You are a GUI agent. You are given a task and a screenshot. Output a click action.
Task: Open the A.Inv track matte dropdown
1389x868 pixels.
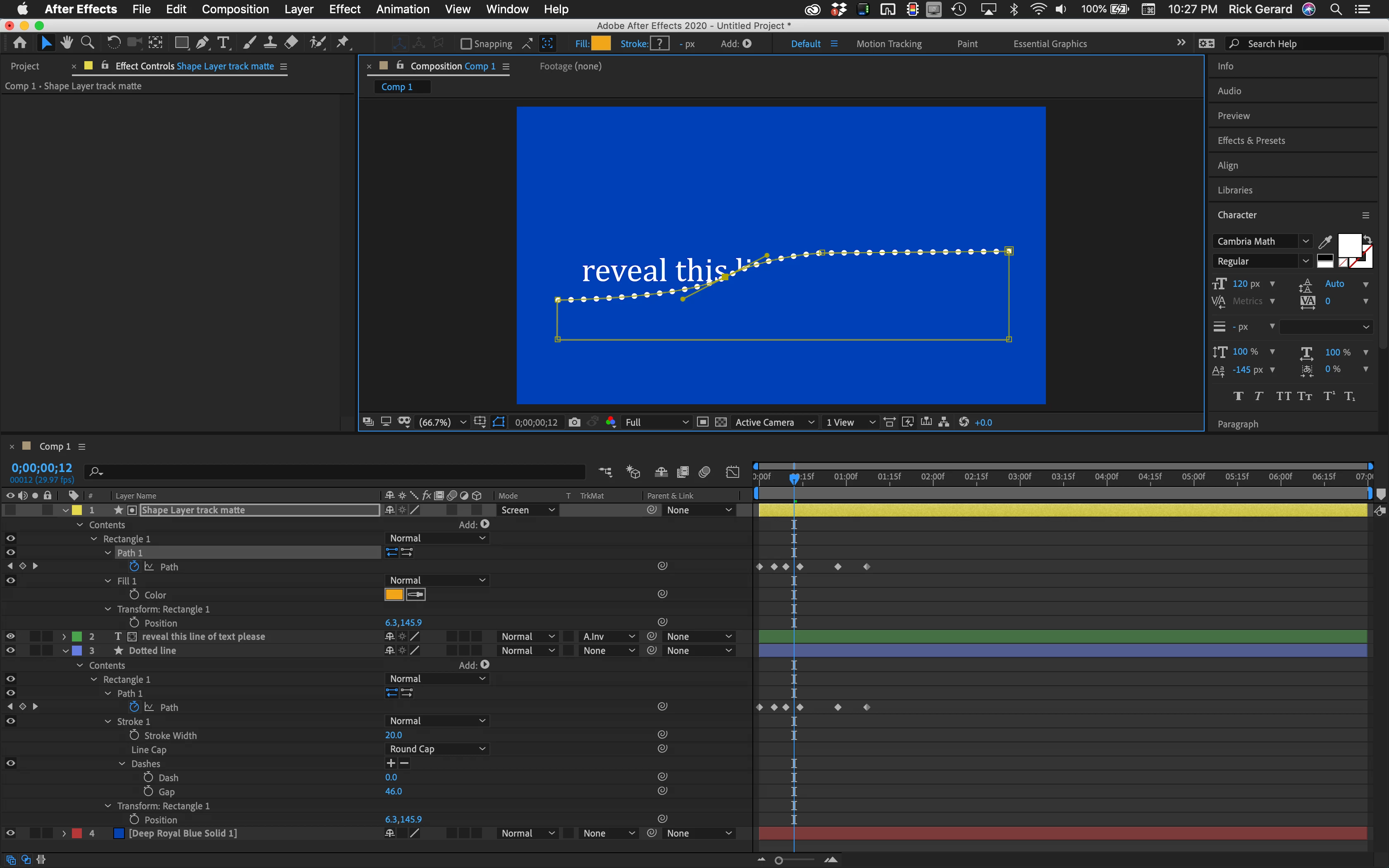pos(608,637)
